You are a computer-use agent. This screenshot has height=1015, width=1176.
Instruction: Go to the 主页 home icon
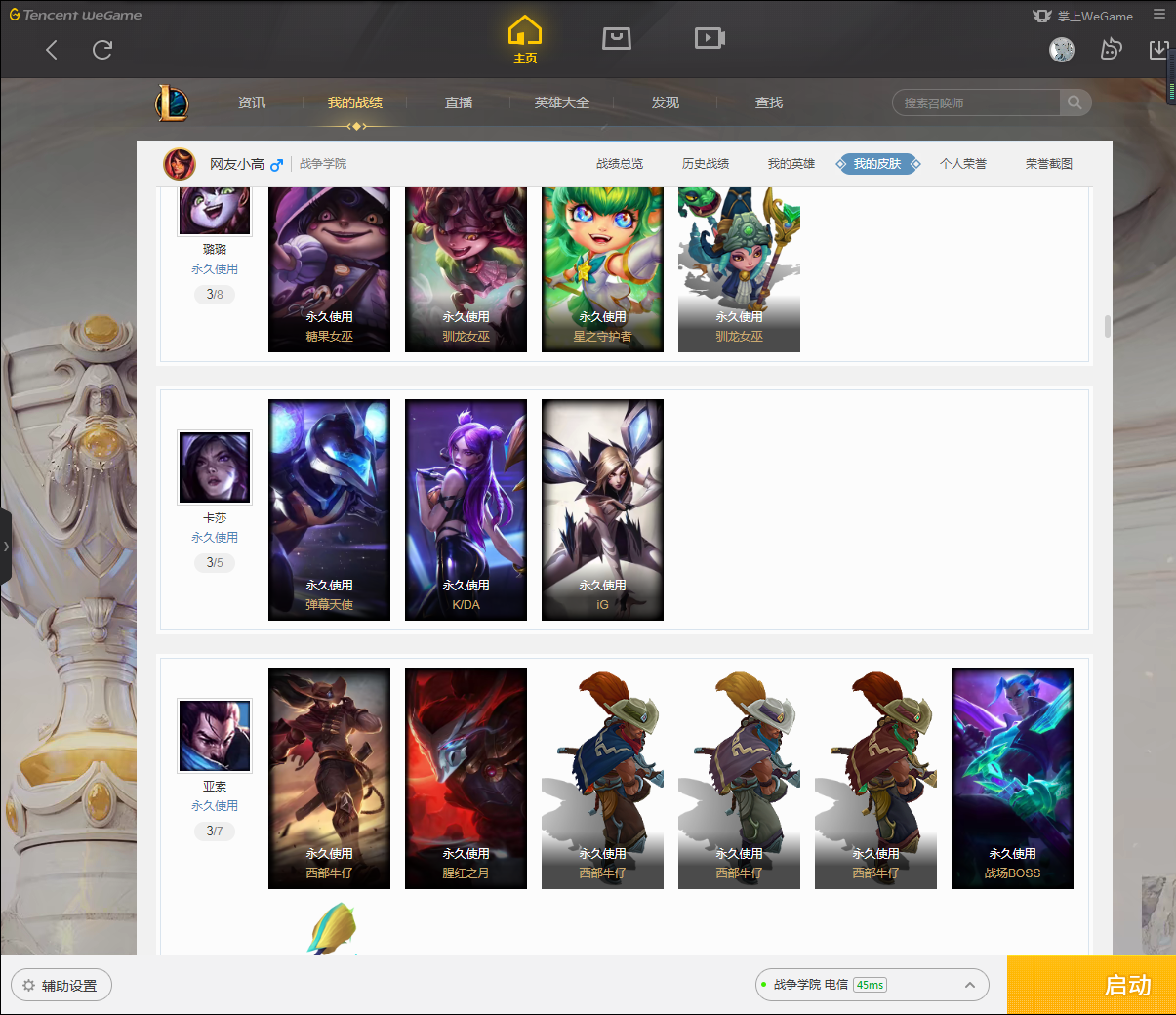(x=525, y=39)
